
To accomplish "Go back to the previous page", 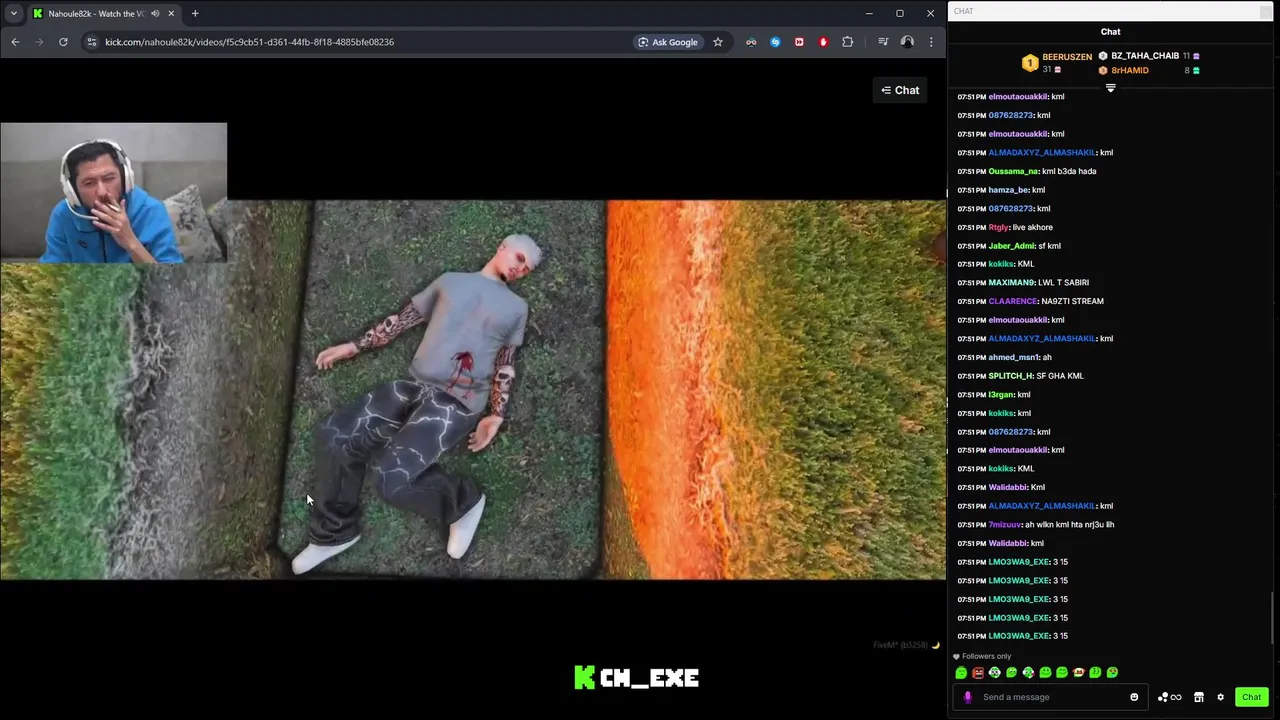I will pos(15,42).
